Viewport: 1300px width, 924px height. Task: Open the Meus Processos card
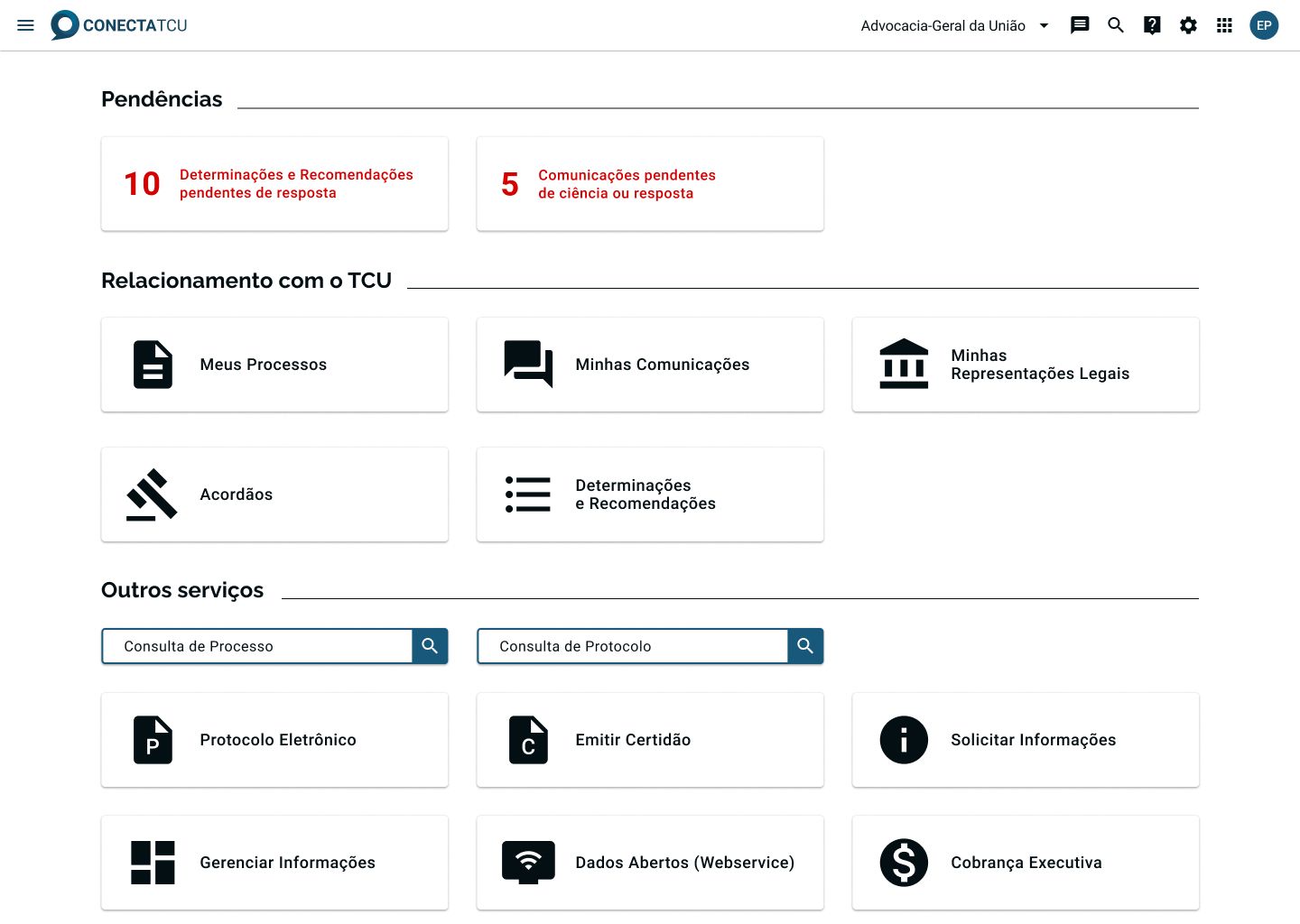(274, 365)
